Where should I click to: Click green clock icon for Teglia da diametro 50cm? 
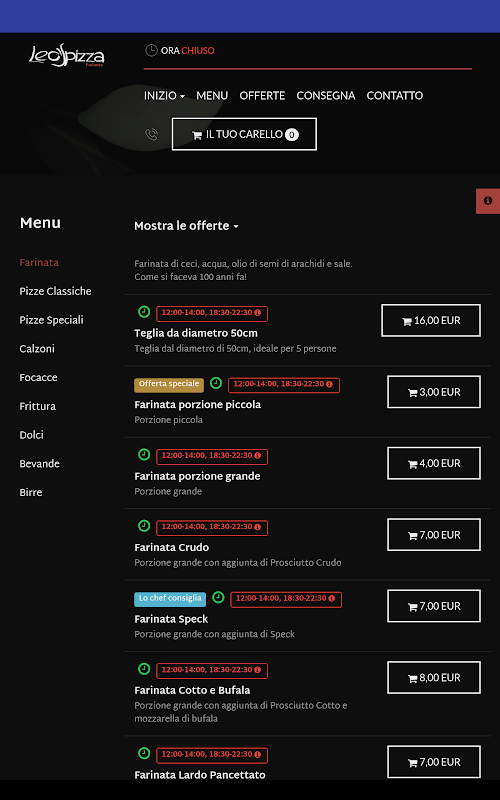pos(144,311)
